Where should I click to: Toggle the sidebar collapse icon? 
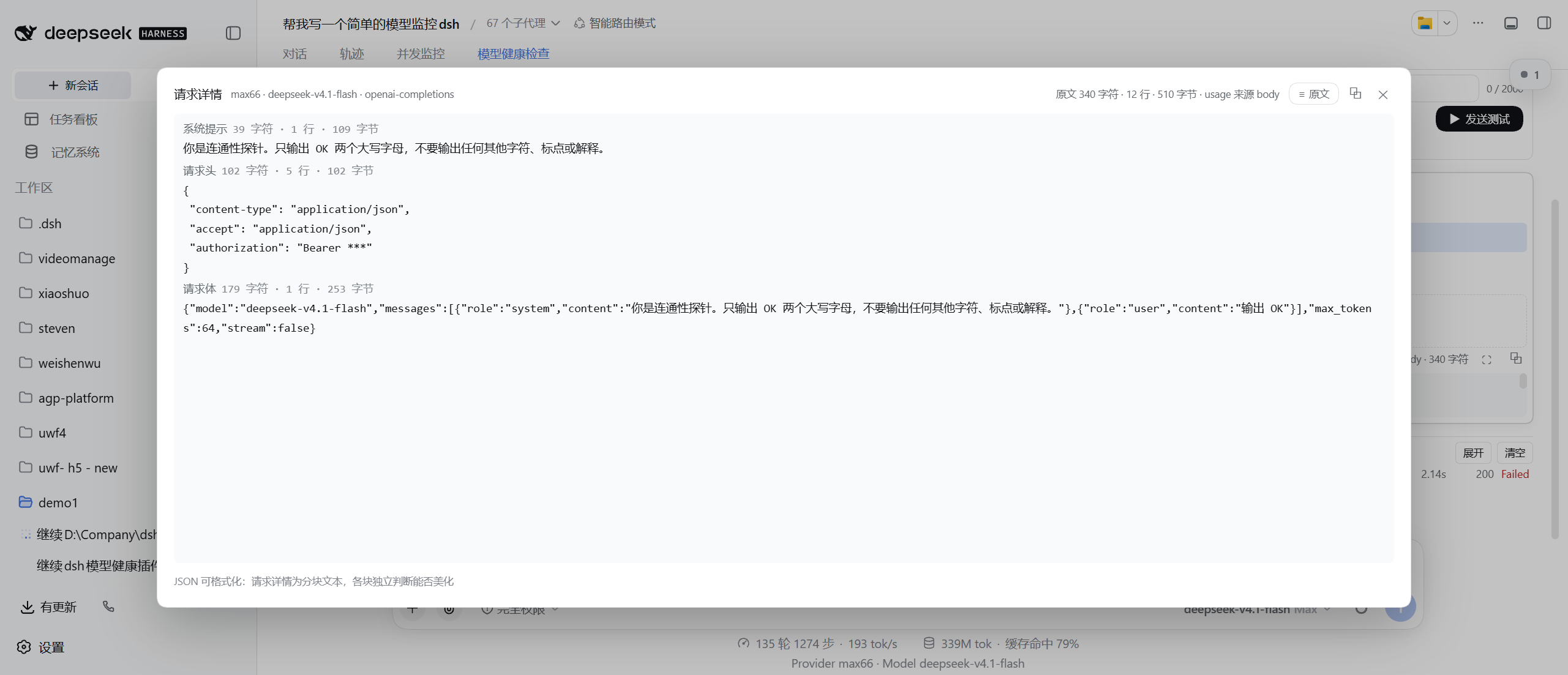(233, 33)
